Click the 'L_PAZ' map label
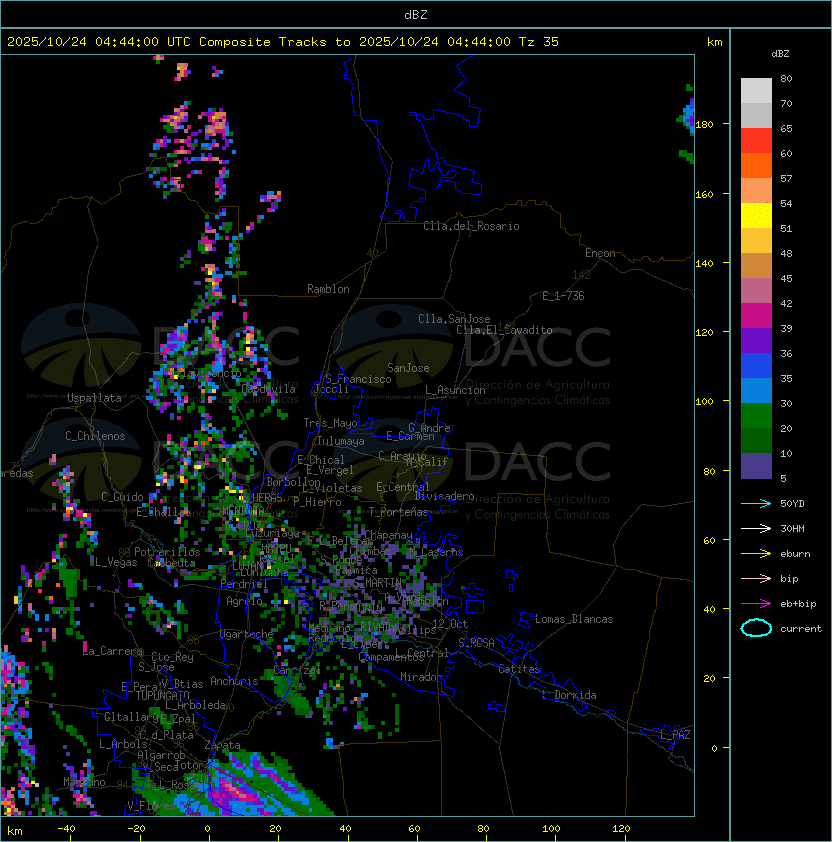Viewport: 832px width, 842px height. click(675, 735)
